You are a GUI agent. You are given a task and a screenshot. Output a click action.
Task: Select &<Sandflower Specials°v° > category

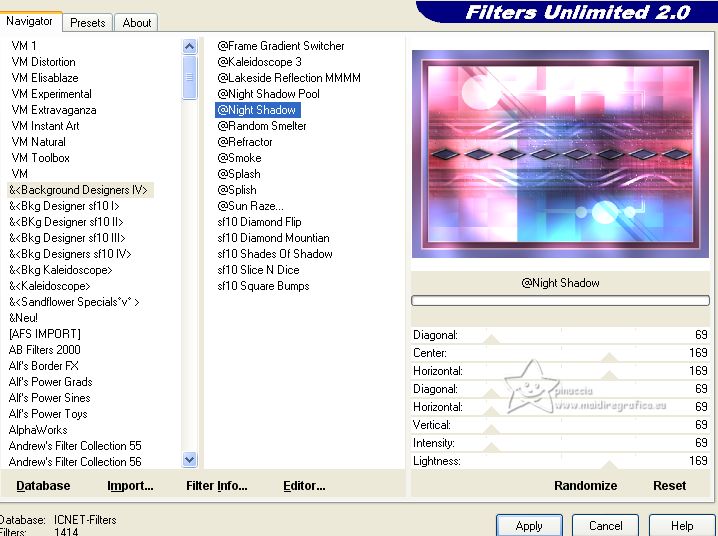(74, 302)
